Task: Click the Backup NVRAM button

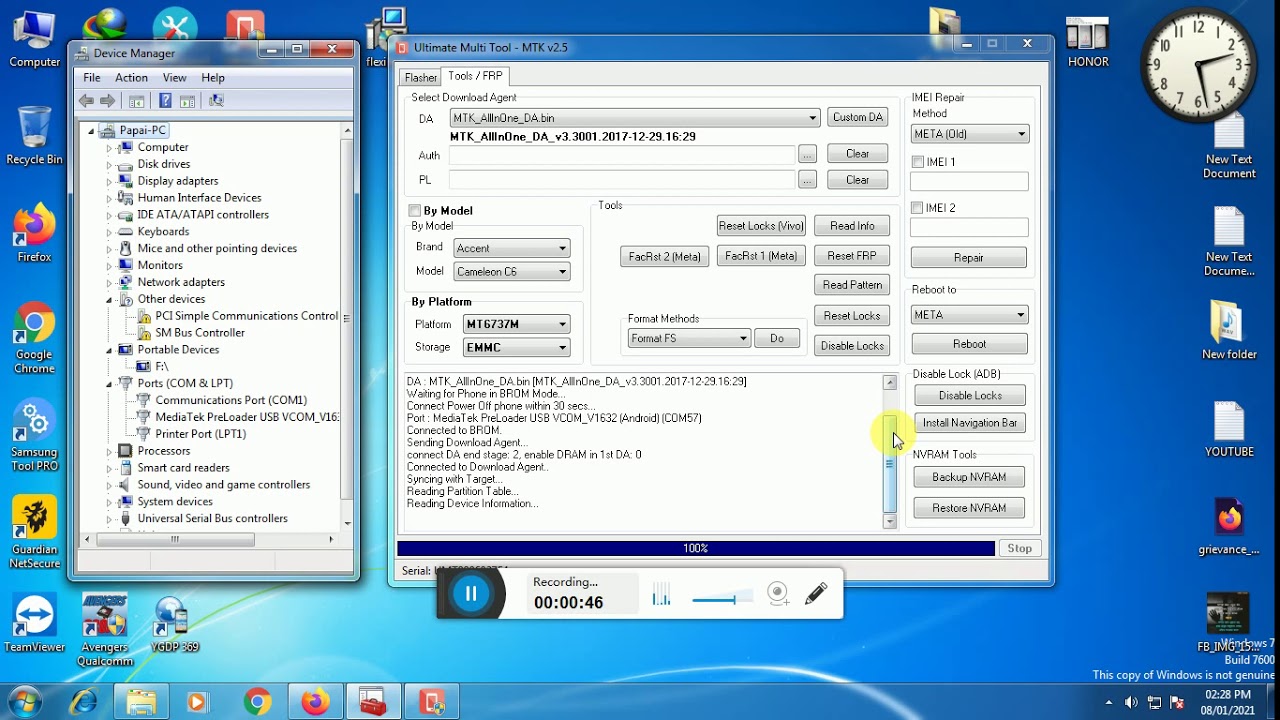Action: (x=969, y=477)
